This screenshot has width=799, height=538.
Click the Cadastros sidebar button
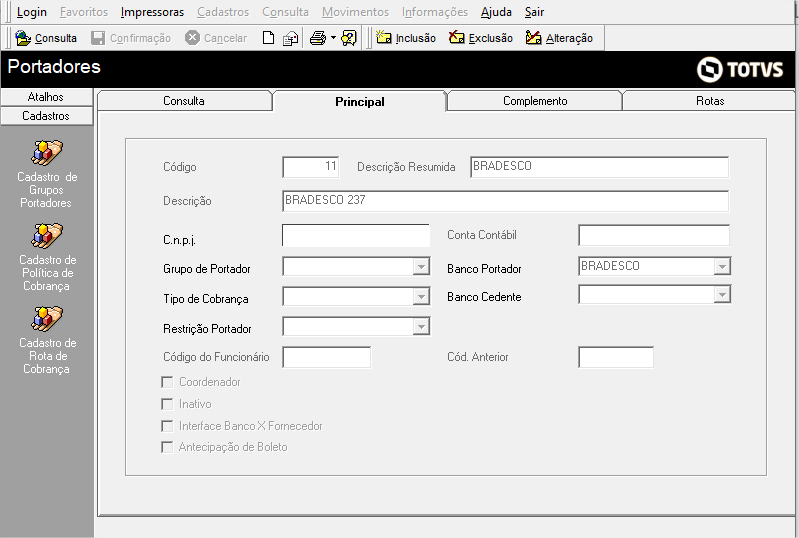click(x=46, y=116)
